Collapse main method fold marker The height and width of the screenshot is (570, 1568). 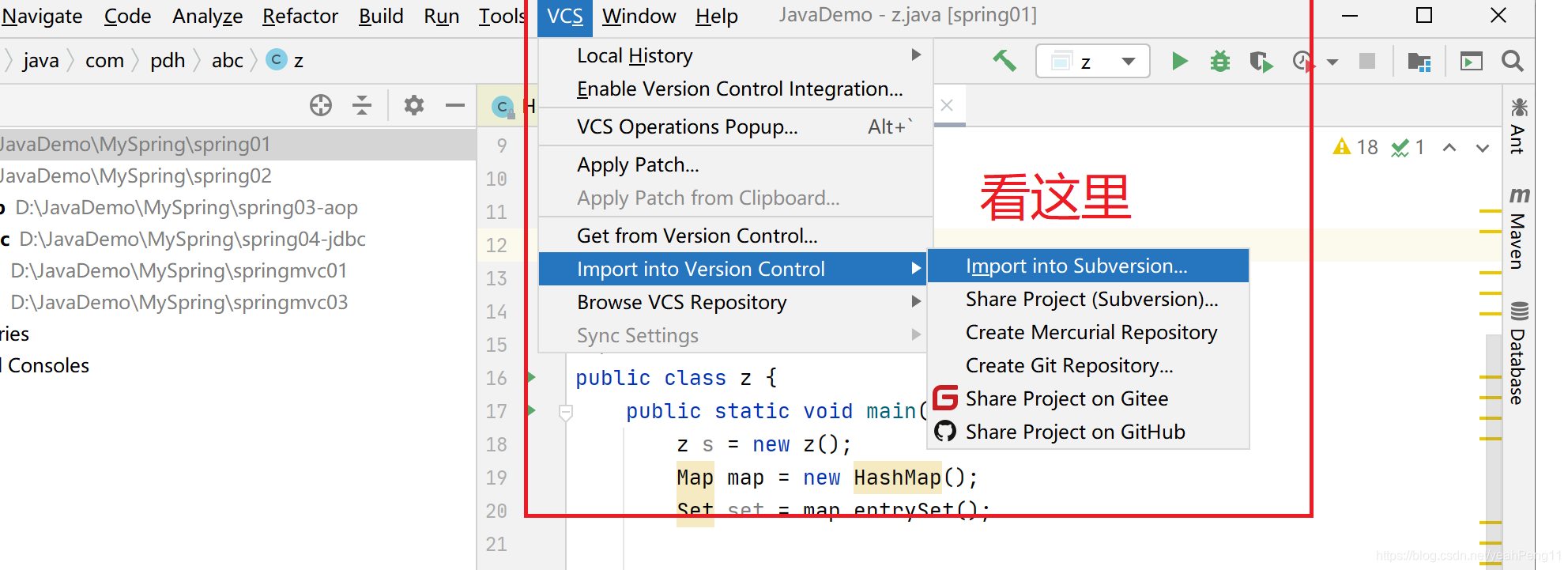coord(566,412)
